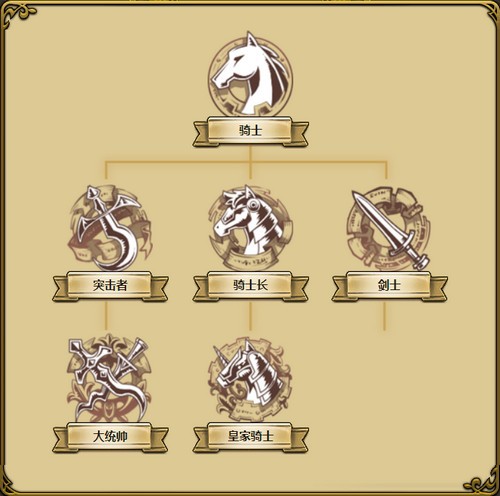Select the 皇家骑士 class banner
The image size is (500, 496).
250,437
